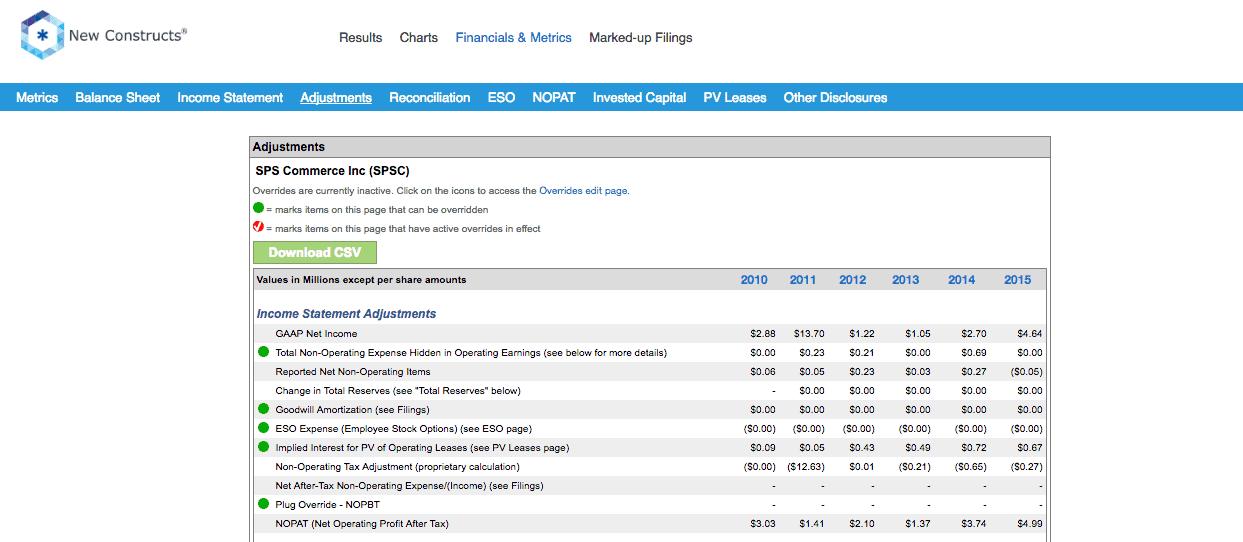Click Goodwill Amortization (see Filings) label
Viewport: 1243px width, 542px height.
point(352,410)
